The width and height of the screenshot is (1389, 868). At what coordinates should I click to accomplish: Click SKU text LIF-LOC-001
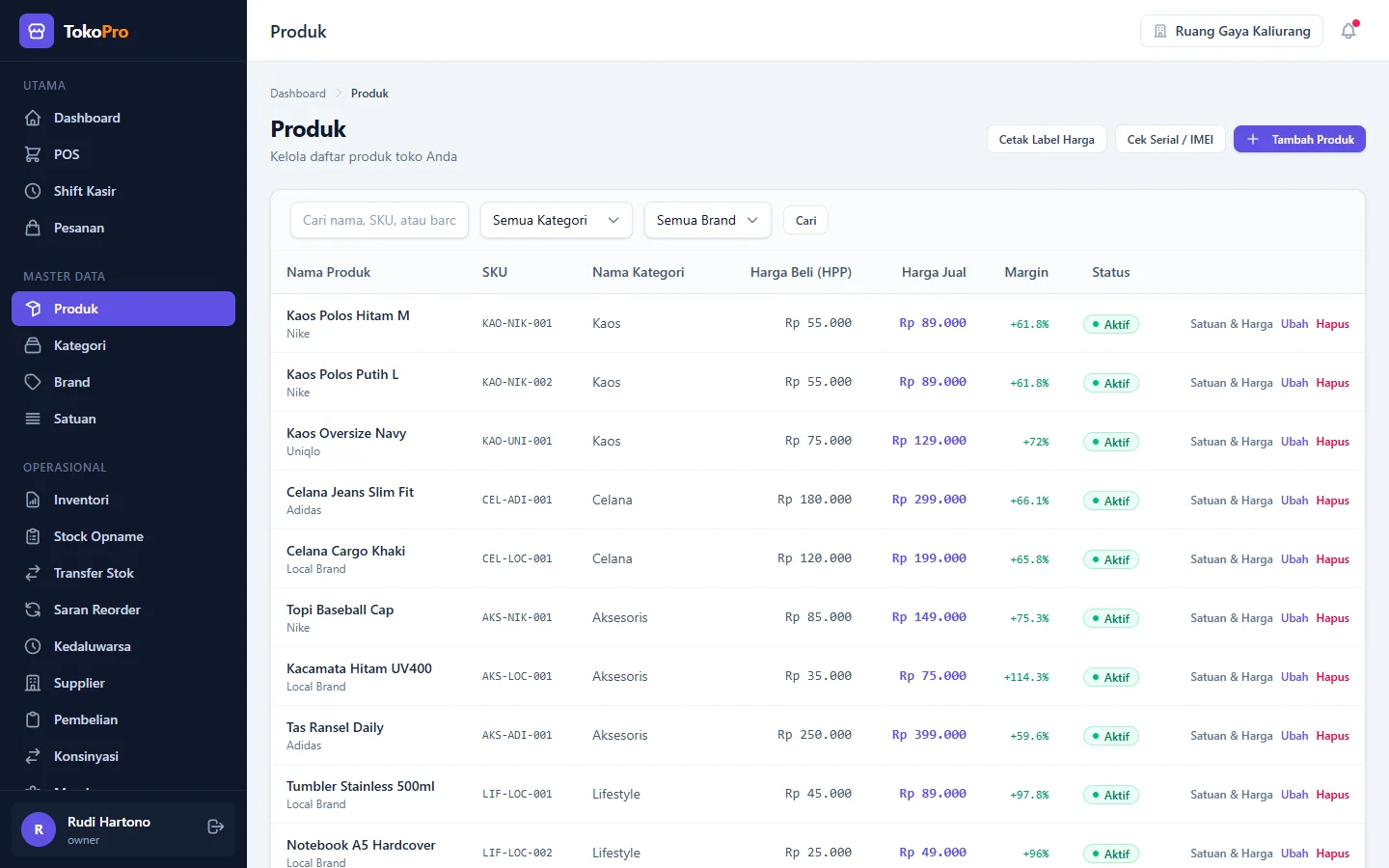click(x=517, y=795)
